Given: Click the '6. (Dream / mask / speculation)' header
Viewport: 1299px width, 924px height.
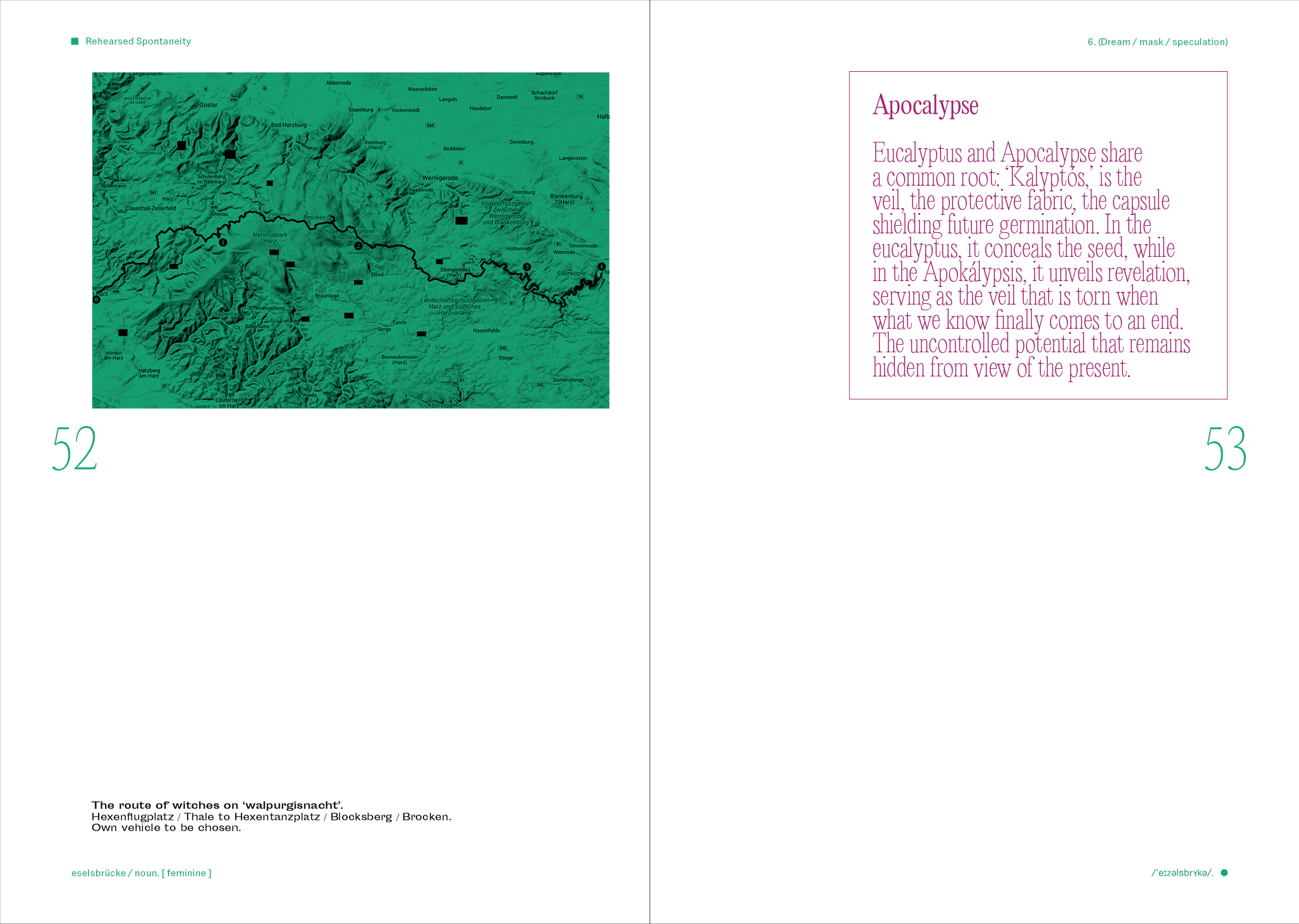Looking at the screenshot, I should 1157,42.
